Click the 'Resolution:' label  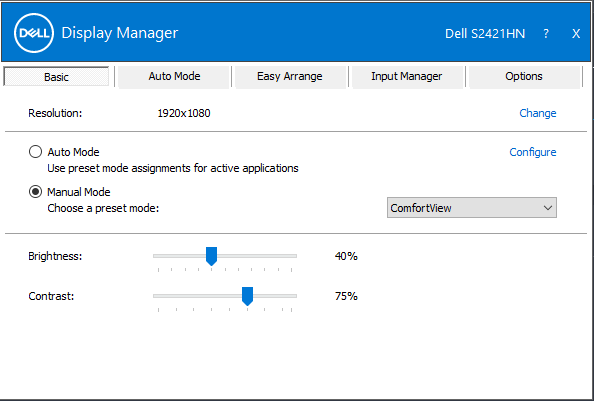[55, 113]
